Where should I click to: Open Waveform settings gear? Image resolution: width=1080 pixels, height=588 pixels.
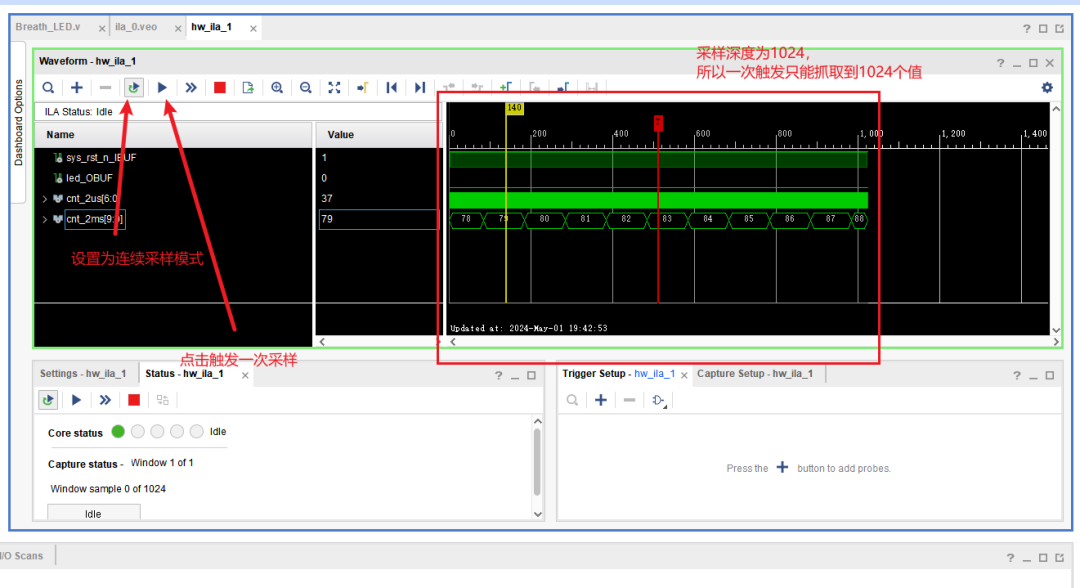[x=1047, y=87]
